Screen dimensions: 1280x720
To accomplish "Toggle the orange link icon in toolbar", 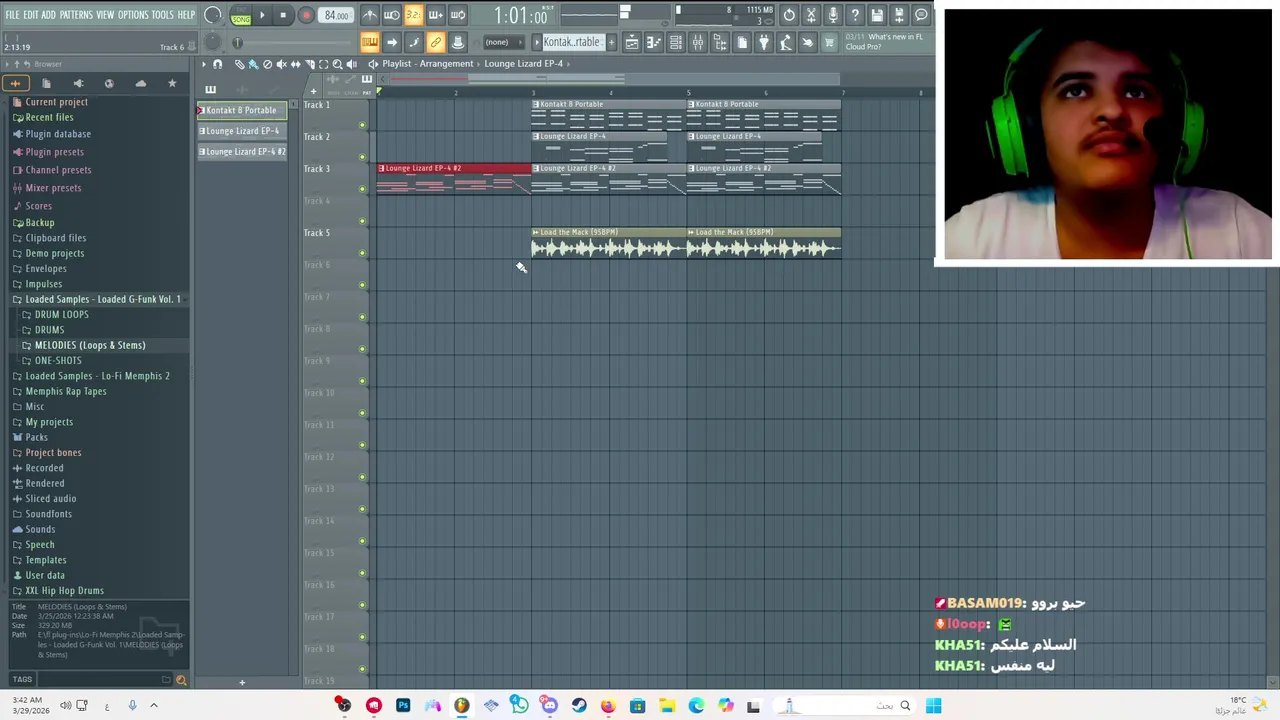I will [x=435, y=42].
